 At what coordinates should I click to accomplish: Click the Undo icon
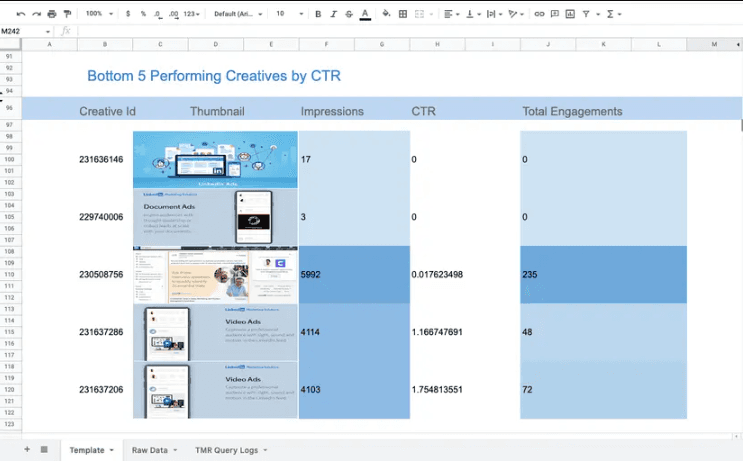pyautogui.click(x=21, y=14)
